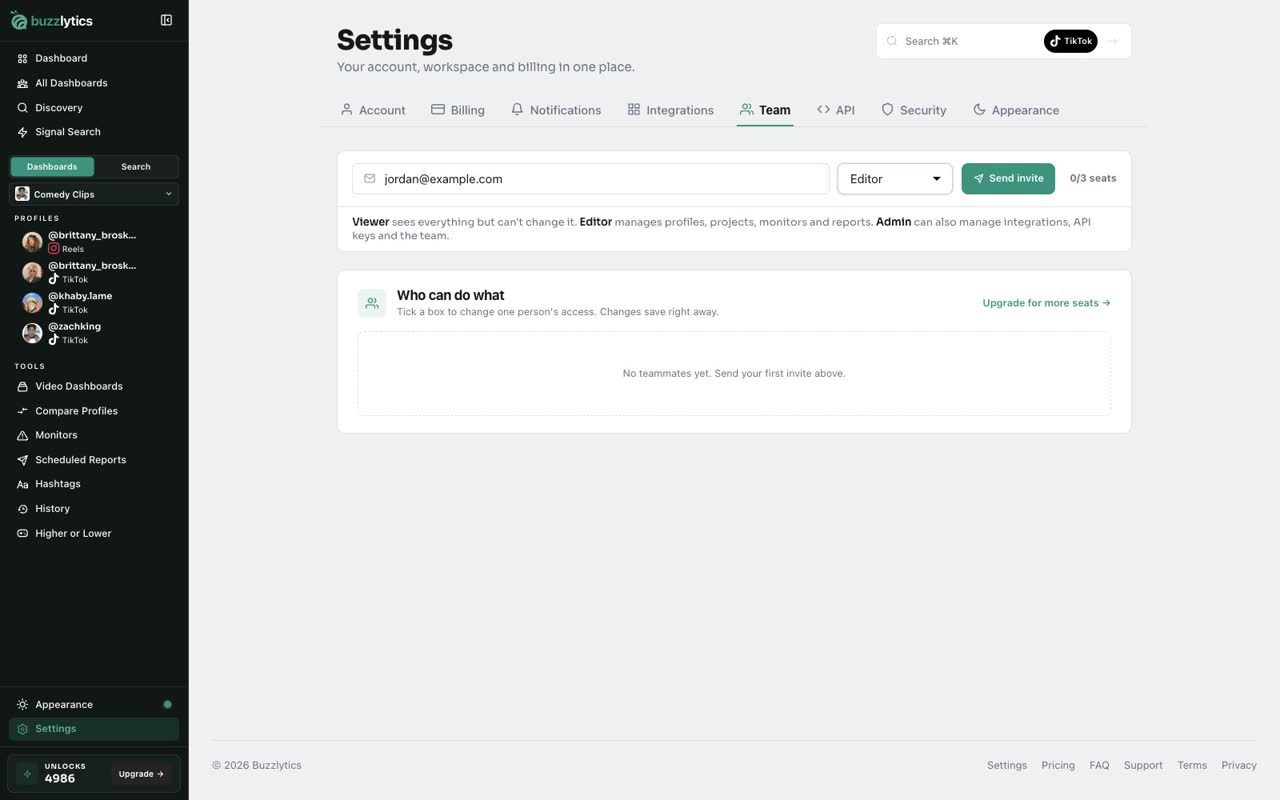The image size is (1280, 800).
Task: Select the @zachking TikTok profile
Action: (x=94, y=333)
